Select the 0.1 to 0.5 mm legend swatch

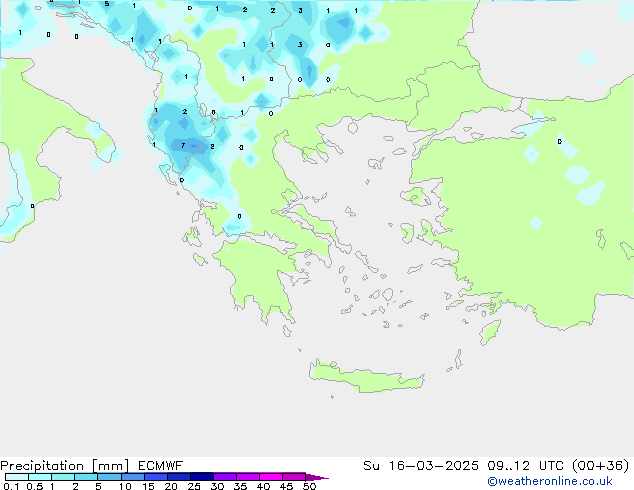pos(17,477)
